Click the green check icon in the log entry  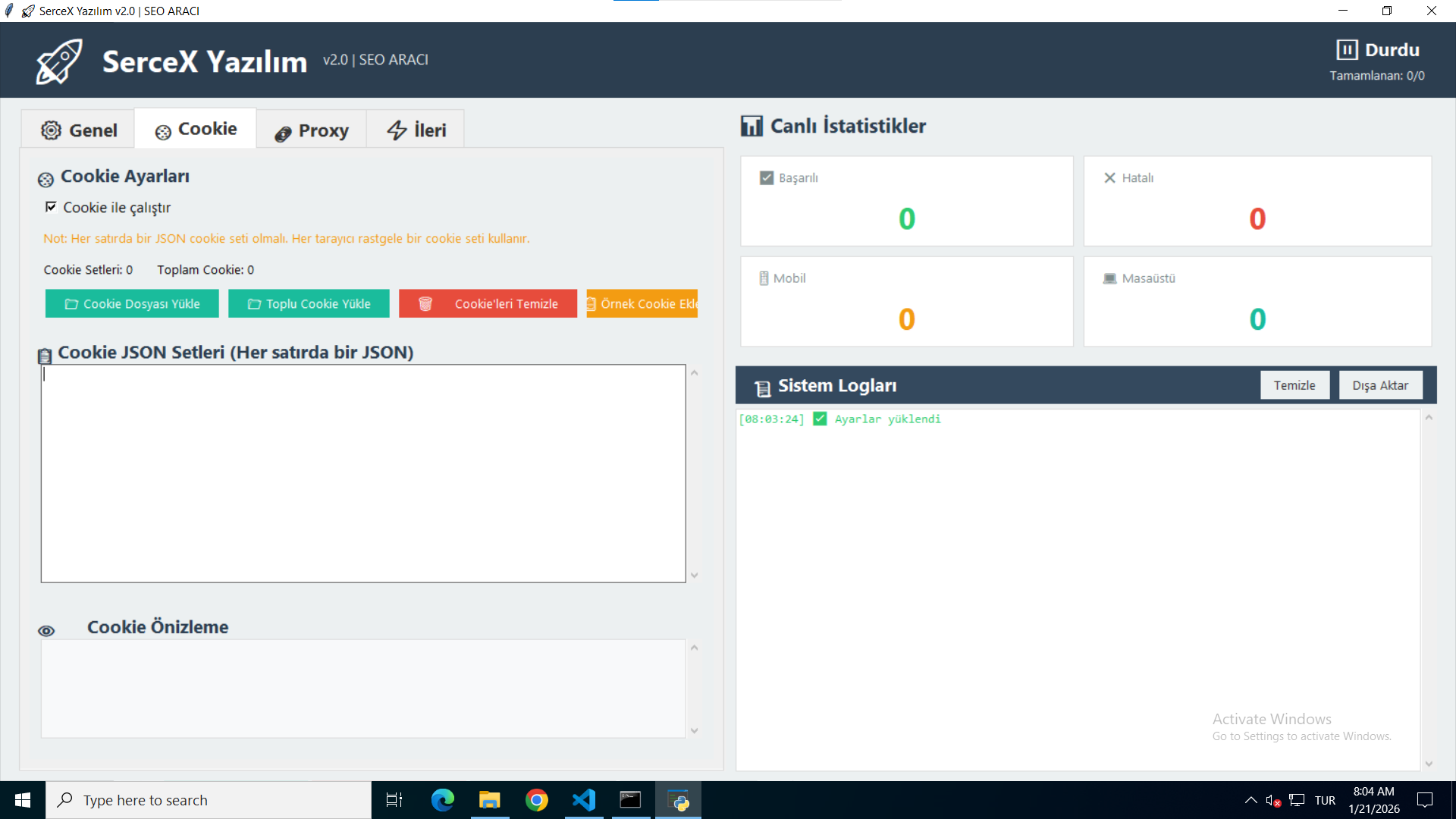click(820, 419)
